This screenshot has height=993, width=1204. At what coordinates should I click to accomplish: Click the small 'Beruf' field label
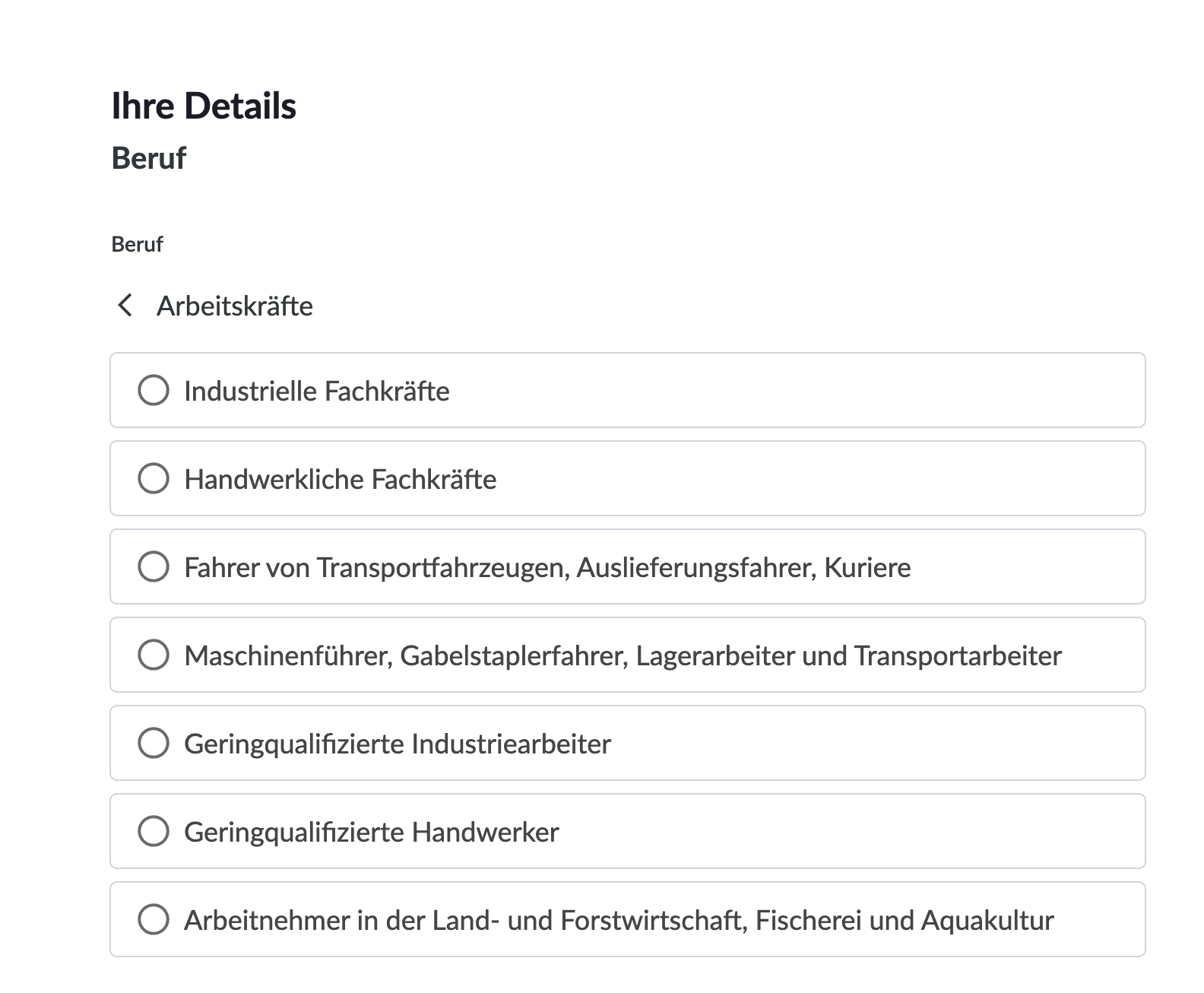point(137,244)
